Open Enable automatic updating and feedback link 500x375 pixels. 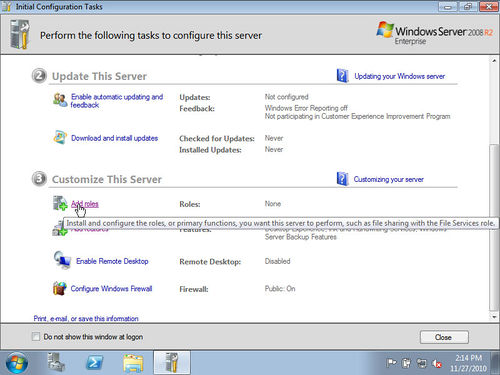(117, 101)
